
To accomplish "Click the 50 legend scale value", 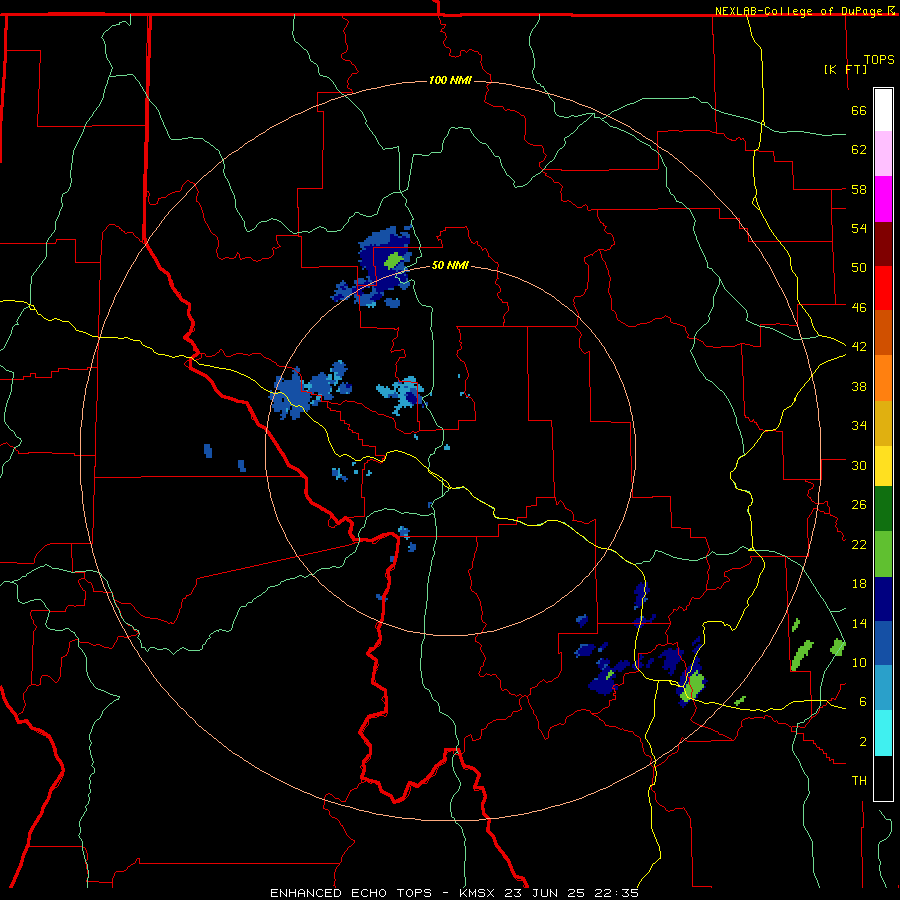I will coord(859,268).
